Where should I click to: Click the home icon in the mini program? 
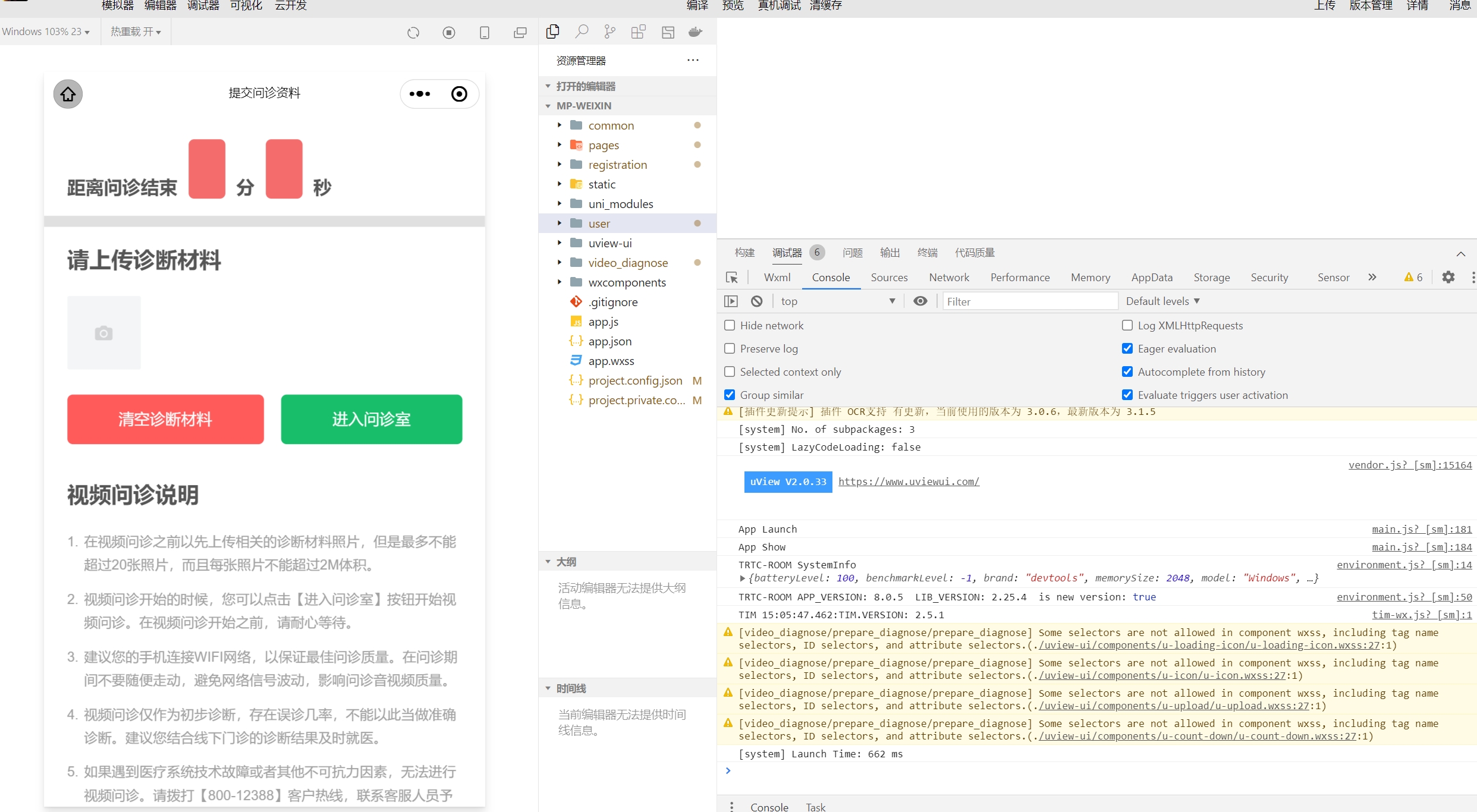(x=68, y=94)
